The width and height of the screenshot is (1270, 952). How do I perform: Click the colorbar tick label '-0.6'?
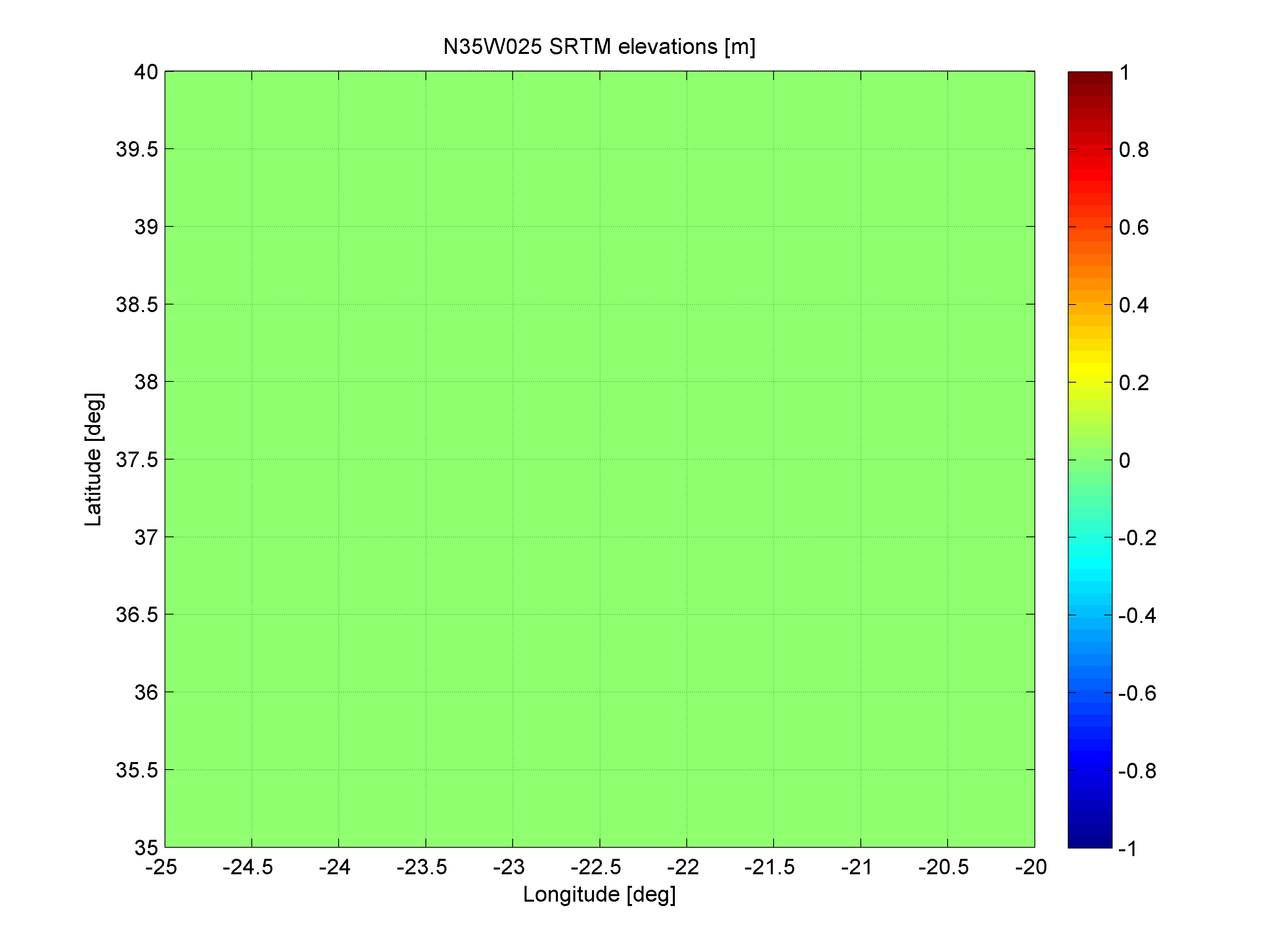point(1137,693)
